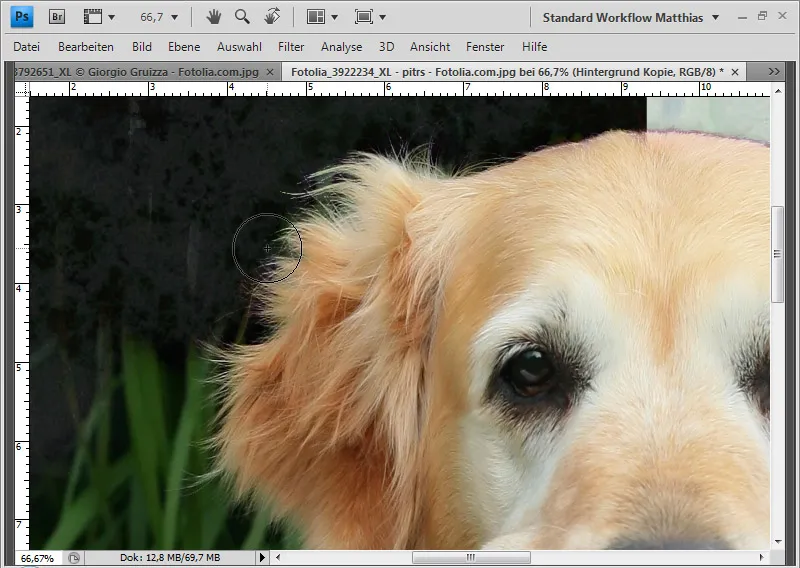Open the Hilfe menu
The height and width of the screenshot is (568, 800).
(534, 47)
